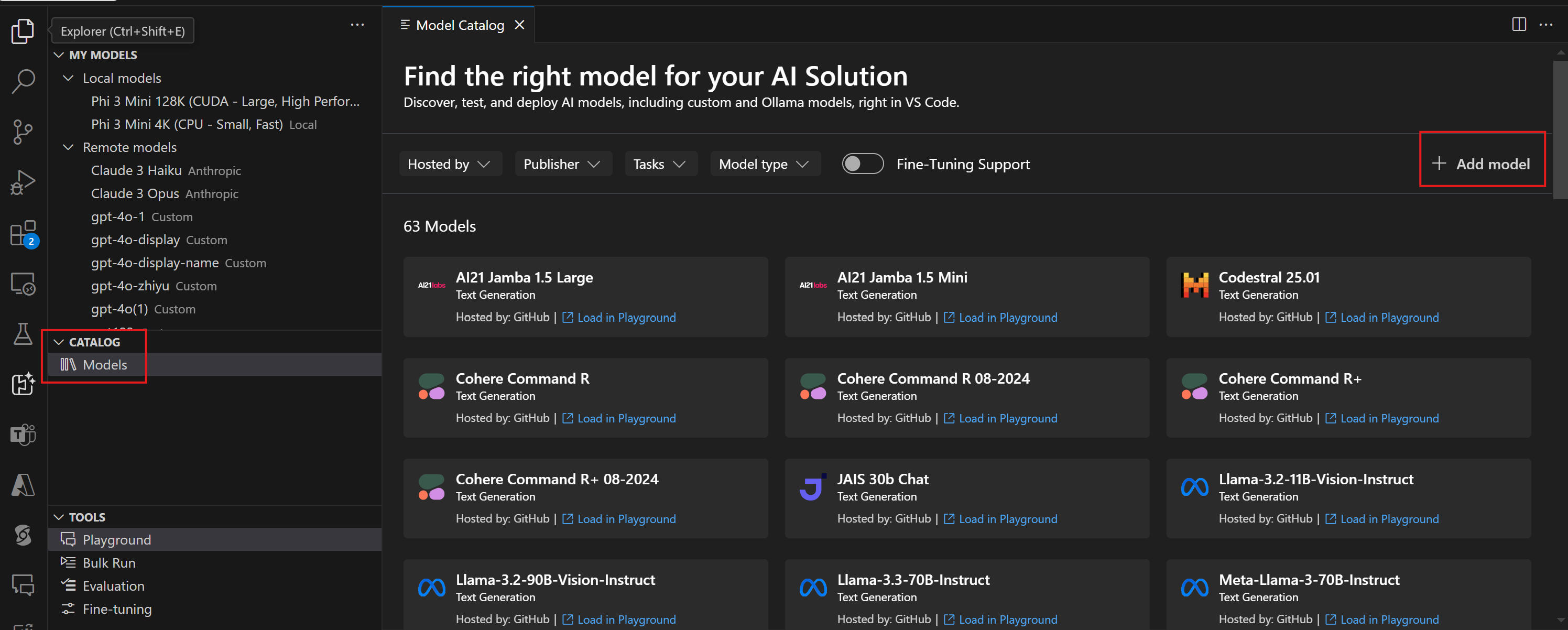Image resolution: width=1568 pixels, height=630 pixels.
Task: Open the AI Toolkit sidebar icon
Action: 23,385
